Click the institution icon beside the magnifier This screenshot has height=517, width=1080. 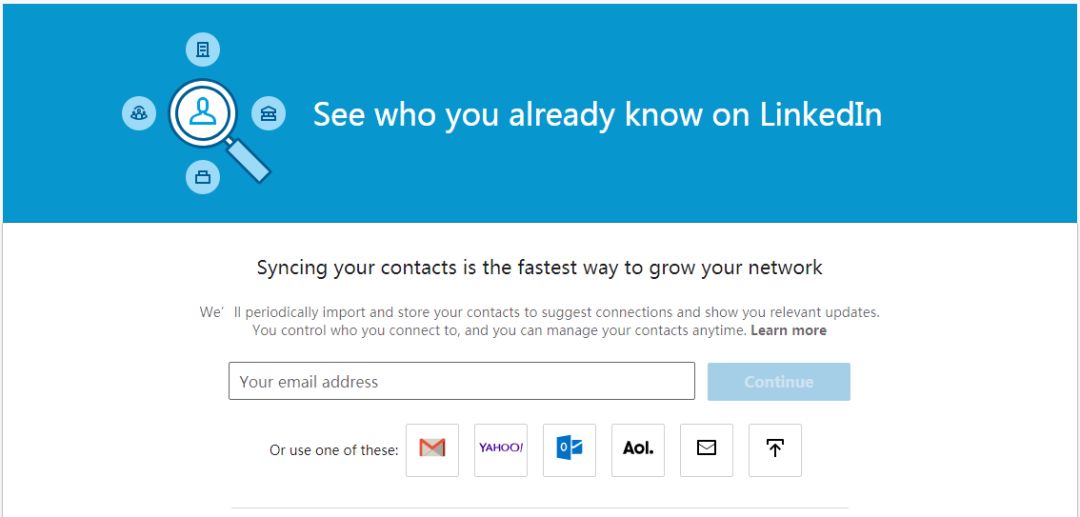pyautogui.click(x=268, y=114)
